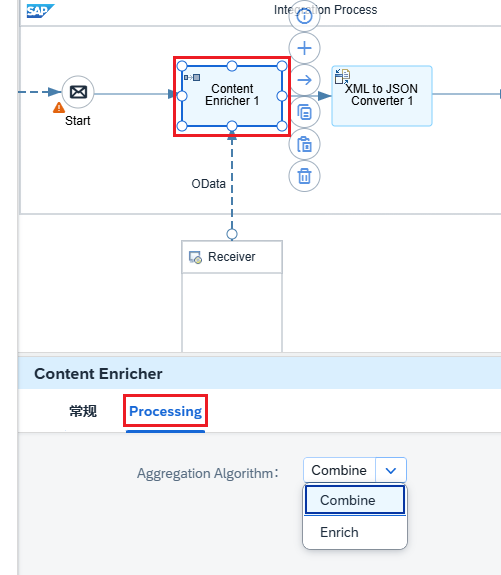Click the SAP logo
Screen dimensions: 501x575
pos(40,11)
